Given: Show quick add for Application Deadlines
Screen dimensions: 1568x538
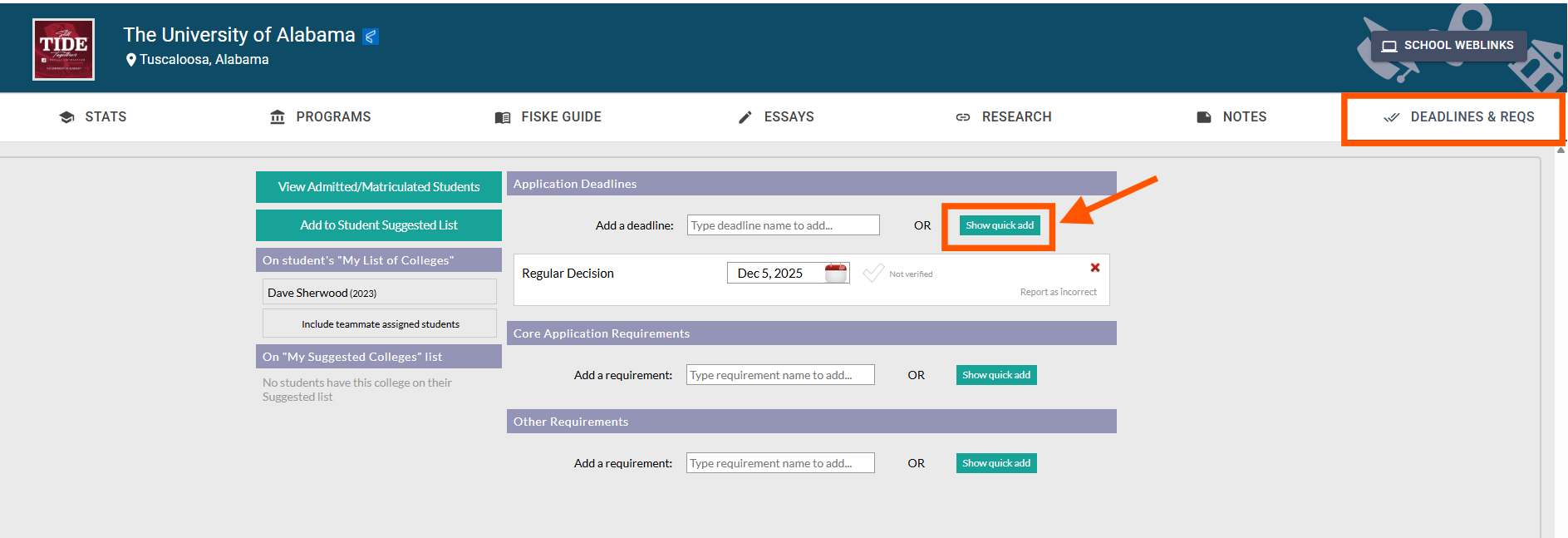Looking at the screenshot, I should pos(1000,225).
